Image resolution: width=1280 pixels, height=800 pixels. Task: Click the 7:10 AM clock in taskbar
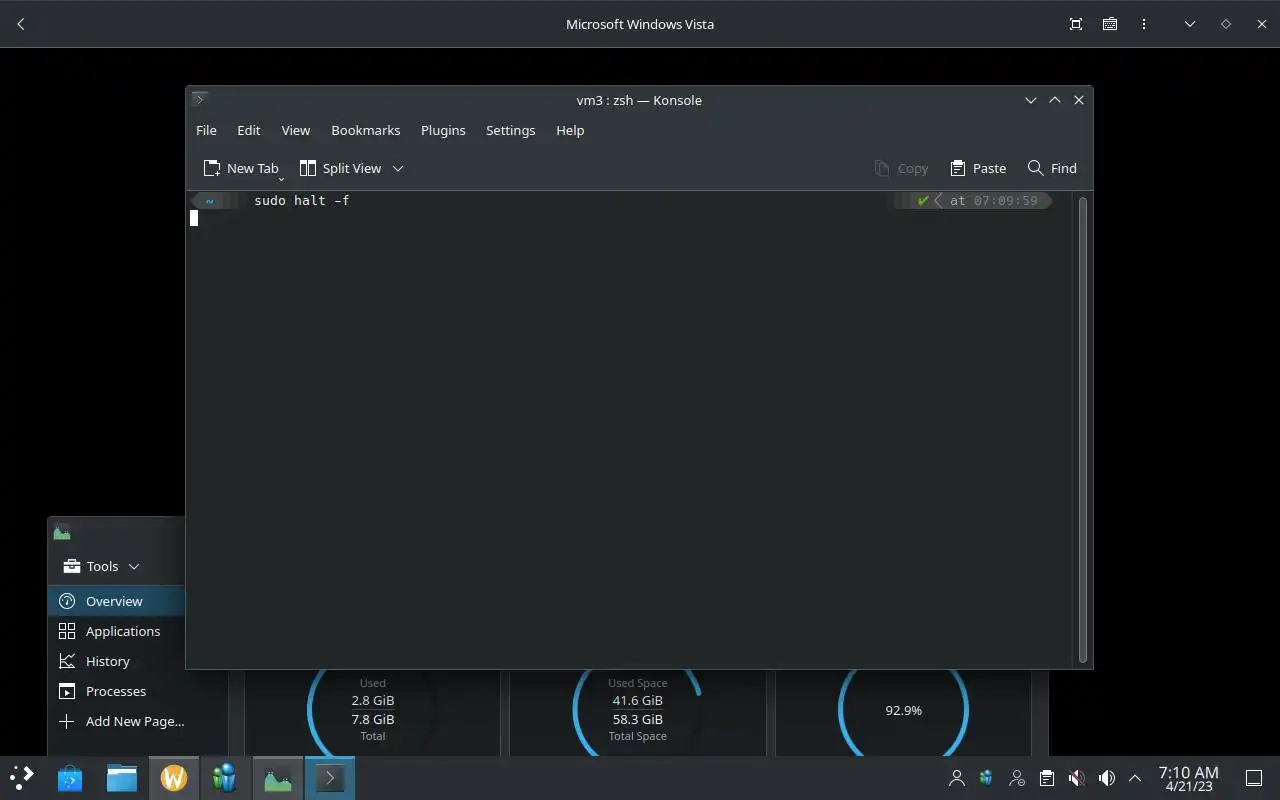tap(1189, 777)
